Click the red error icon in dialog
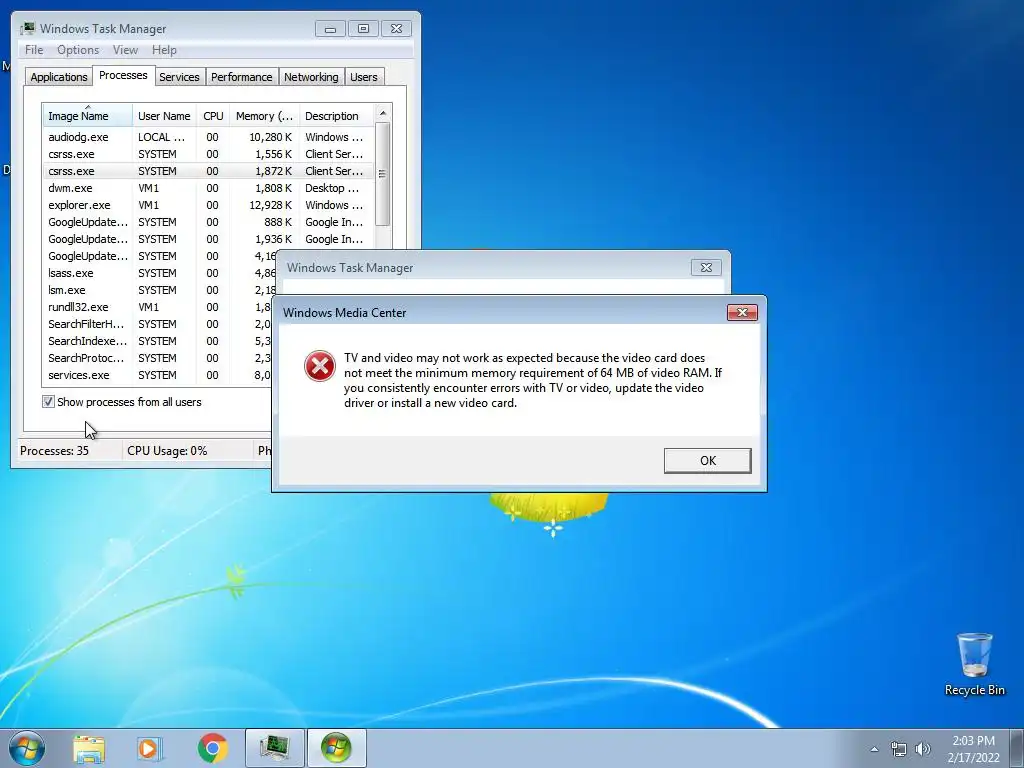 [x=320, y=366]
